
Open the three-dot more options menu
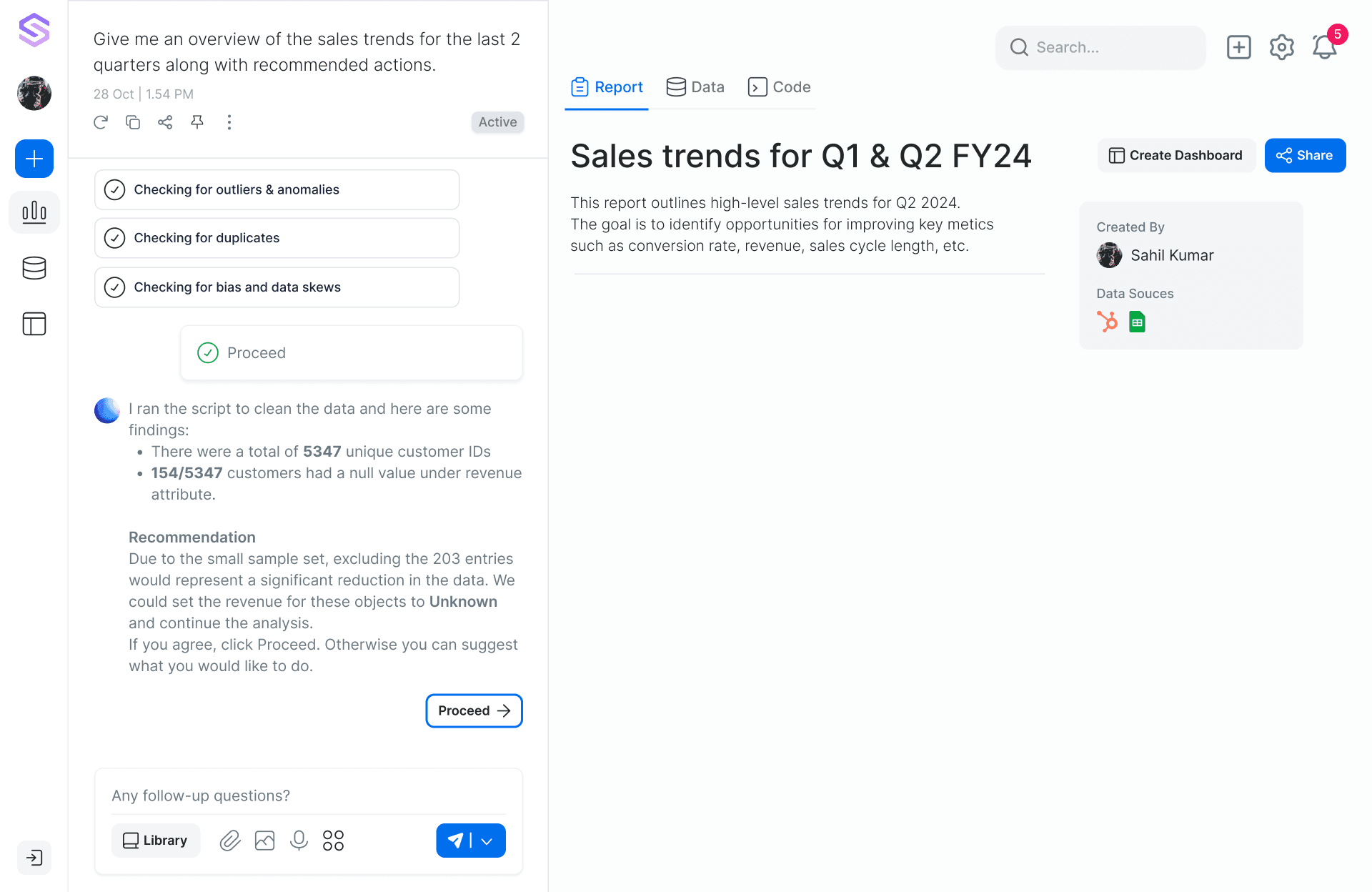point(229,122)
